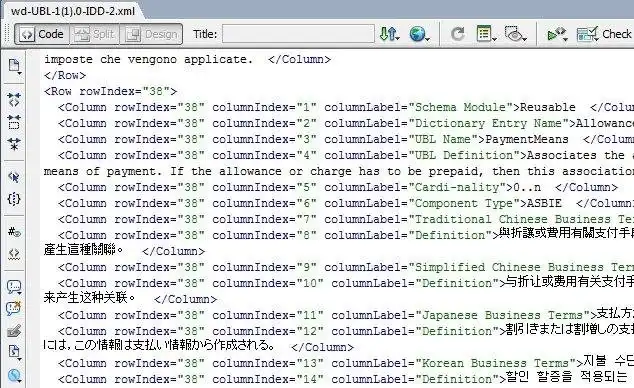Open the File Management menu
Screen dimensions: 634x388
tap(389, 34)
